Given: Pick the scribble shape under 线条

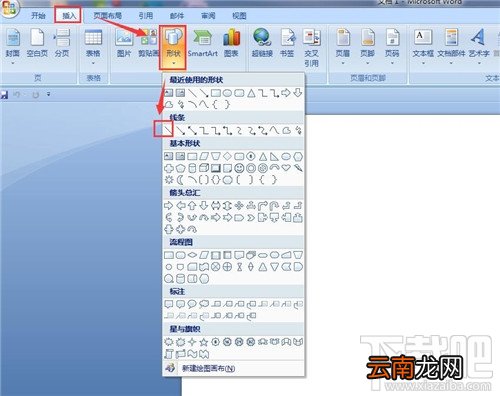Looking at the screenshot, I should point(298,131).
